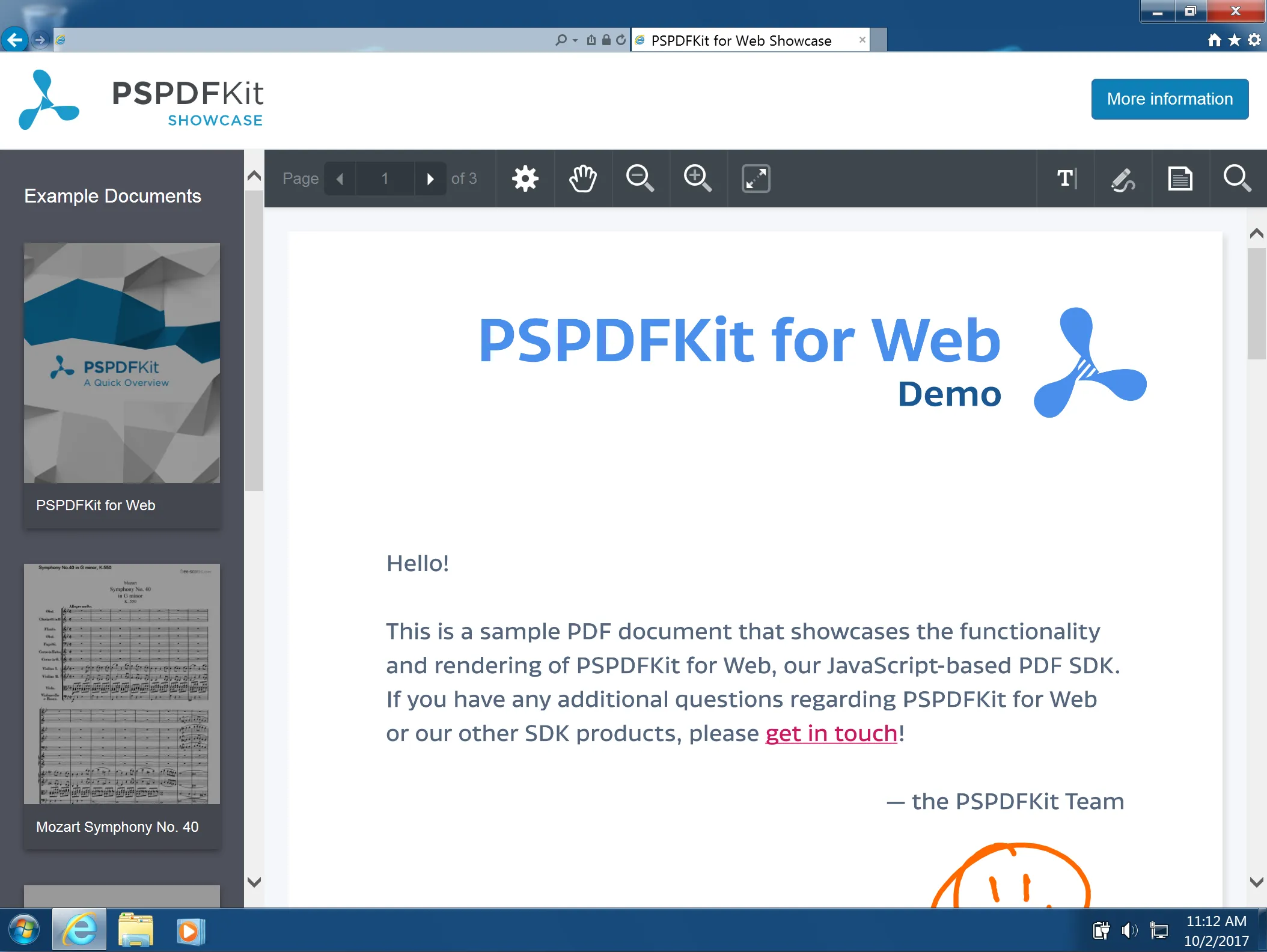Select the pan hand tool
1267x952 pixels.
pyautogui.click(x=582, y=178)
